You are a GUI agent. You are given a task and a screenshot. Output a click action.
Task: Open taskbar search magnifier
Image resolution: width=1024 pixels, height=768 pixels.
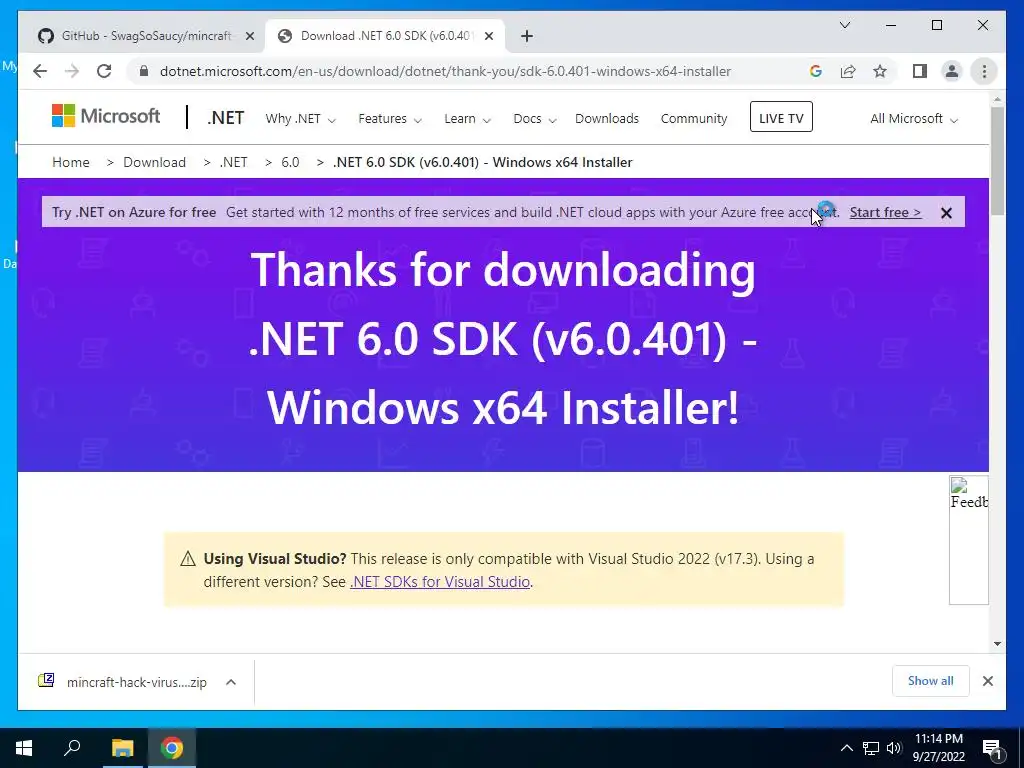pyautogui.click(x=72, y=748)
